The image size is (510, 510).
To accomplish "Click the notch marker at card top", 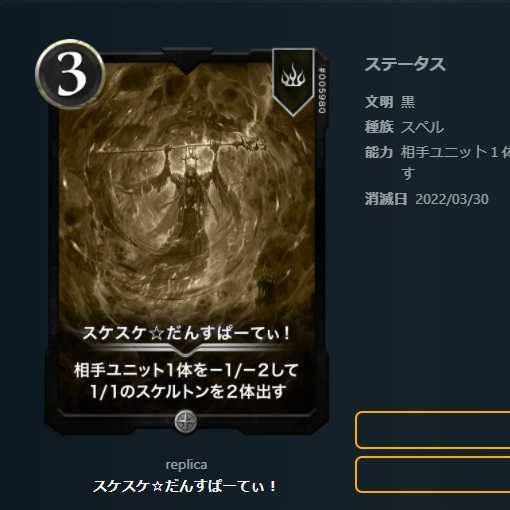I will (x=187, y=60).
